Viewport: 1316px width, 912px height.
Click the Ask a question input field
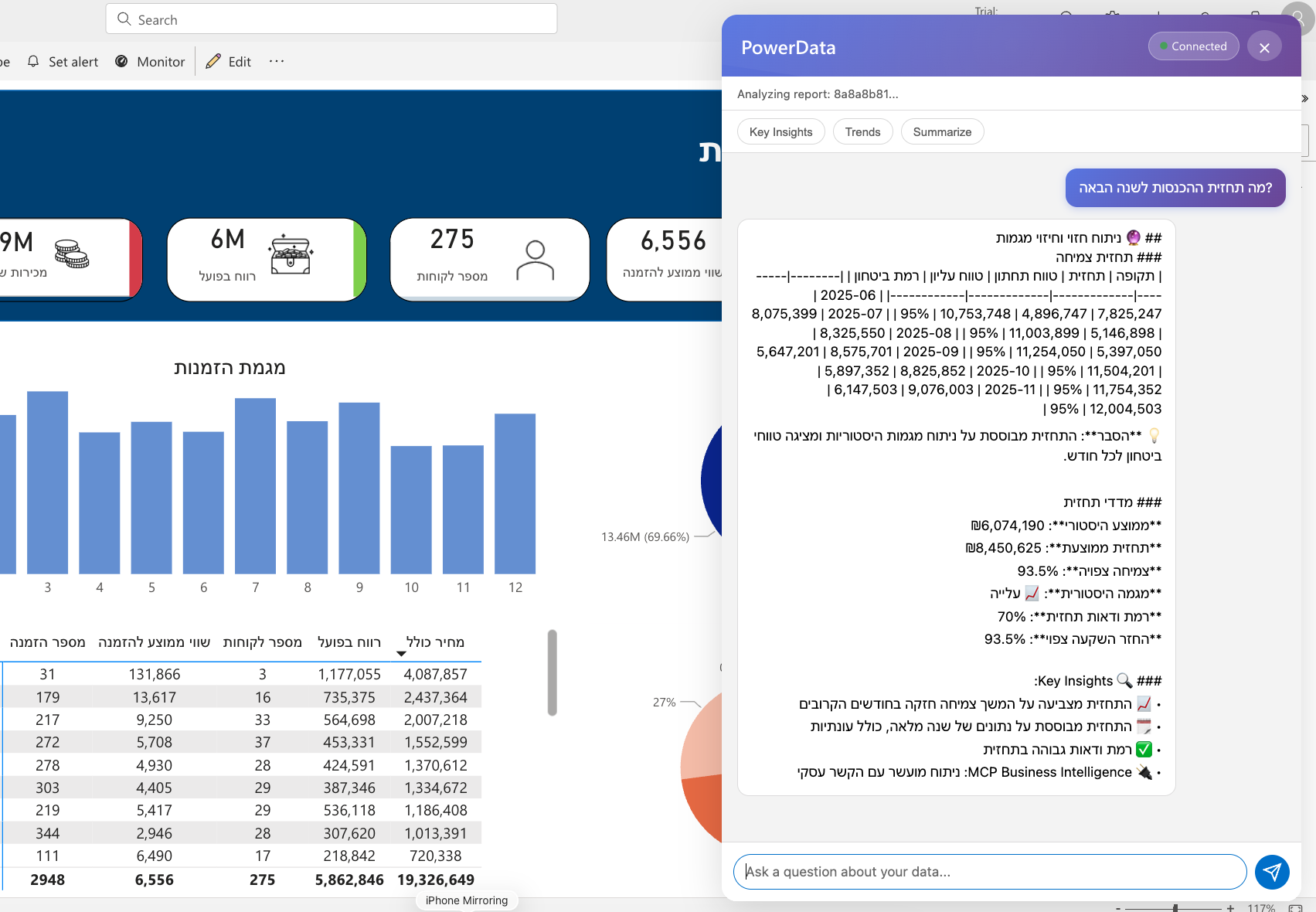point(989,872)
